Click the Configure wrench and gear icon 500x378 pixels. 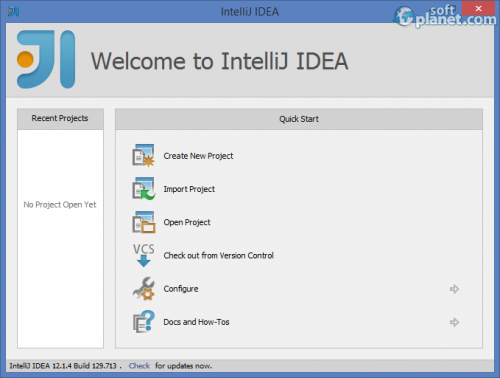(144, 289)
